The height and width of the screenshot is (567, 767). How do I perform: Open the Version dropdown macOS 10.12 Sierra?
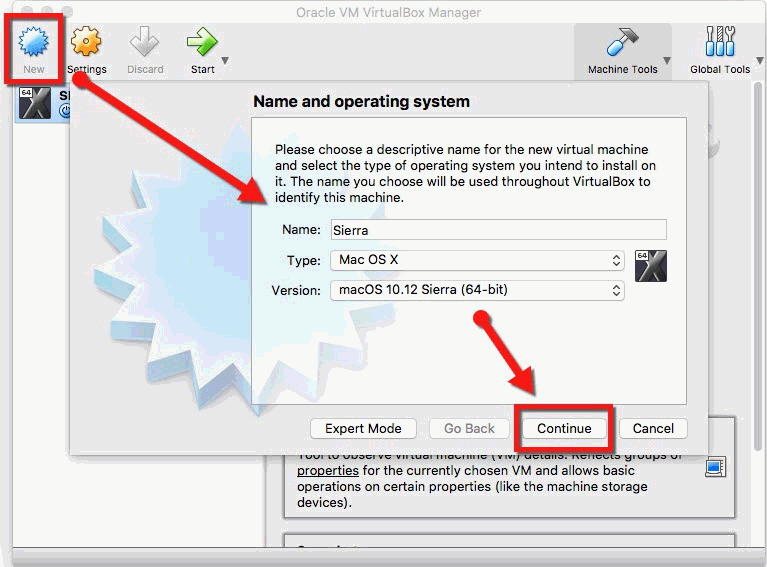(x=477, y=290)
